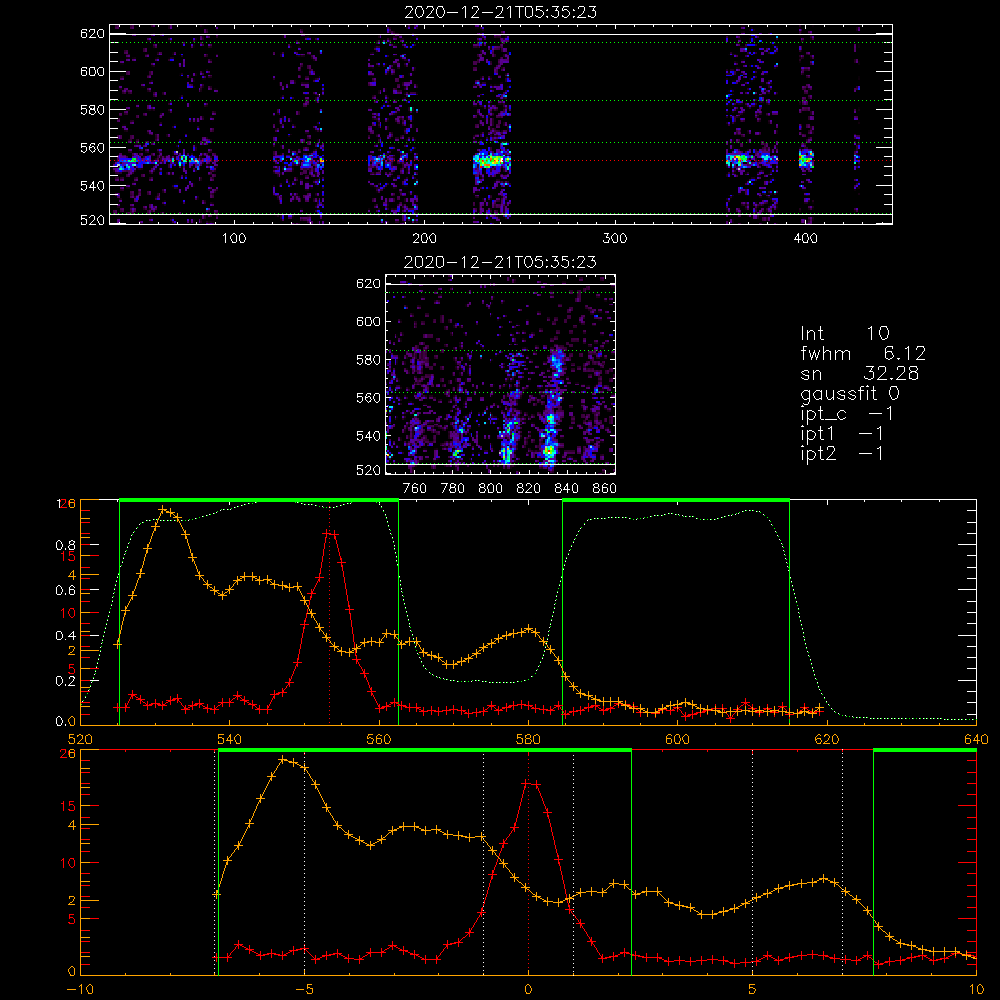Image resolution: width=1000 pixels, height=1000 pixels.
Task: Click x-axis label 560 on upper profile plot
Action: [379, 740]
